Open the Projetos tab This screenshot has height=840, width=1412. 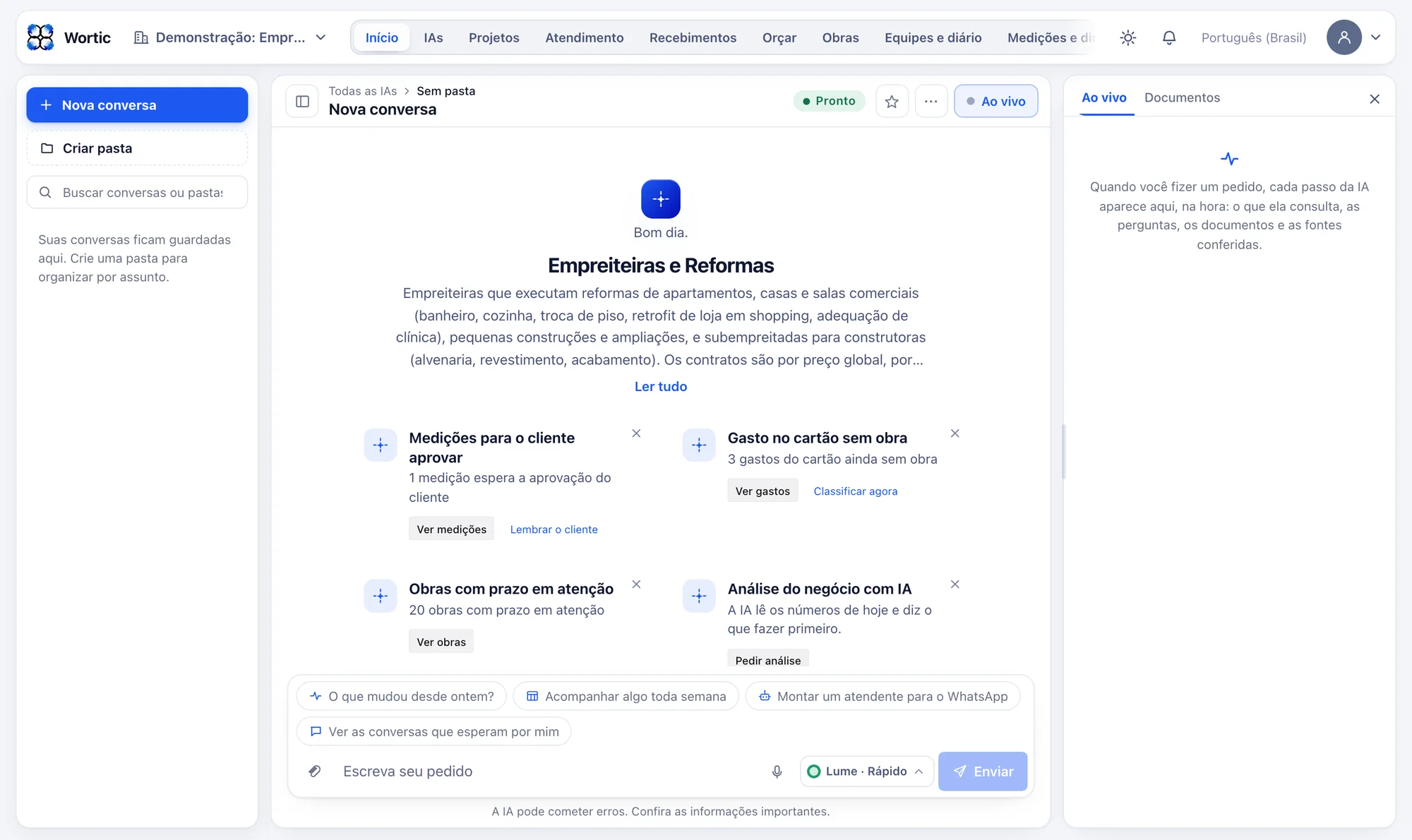click(x=493, y=37)
